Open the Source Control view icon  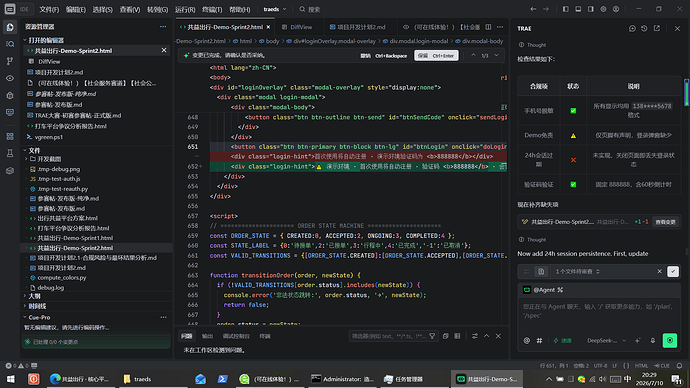(10, 61)
